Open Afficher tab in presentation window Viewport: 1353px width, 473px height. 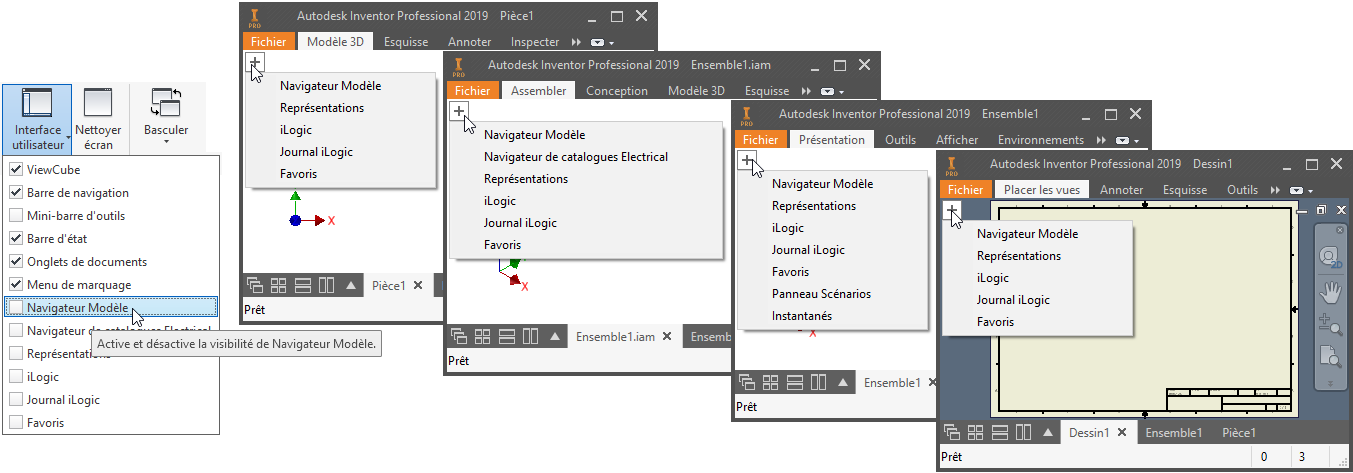click(957, 140)
